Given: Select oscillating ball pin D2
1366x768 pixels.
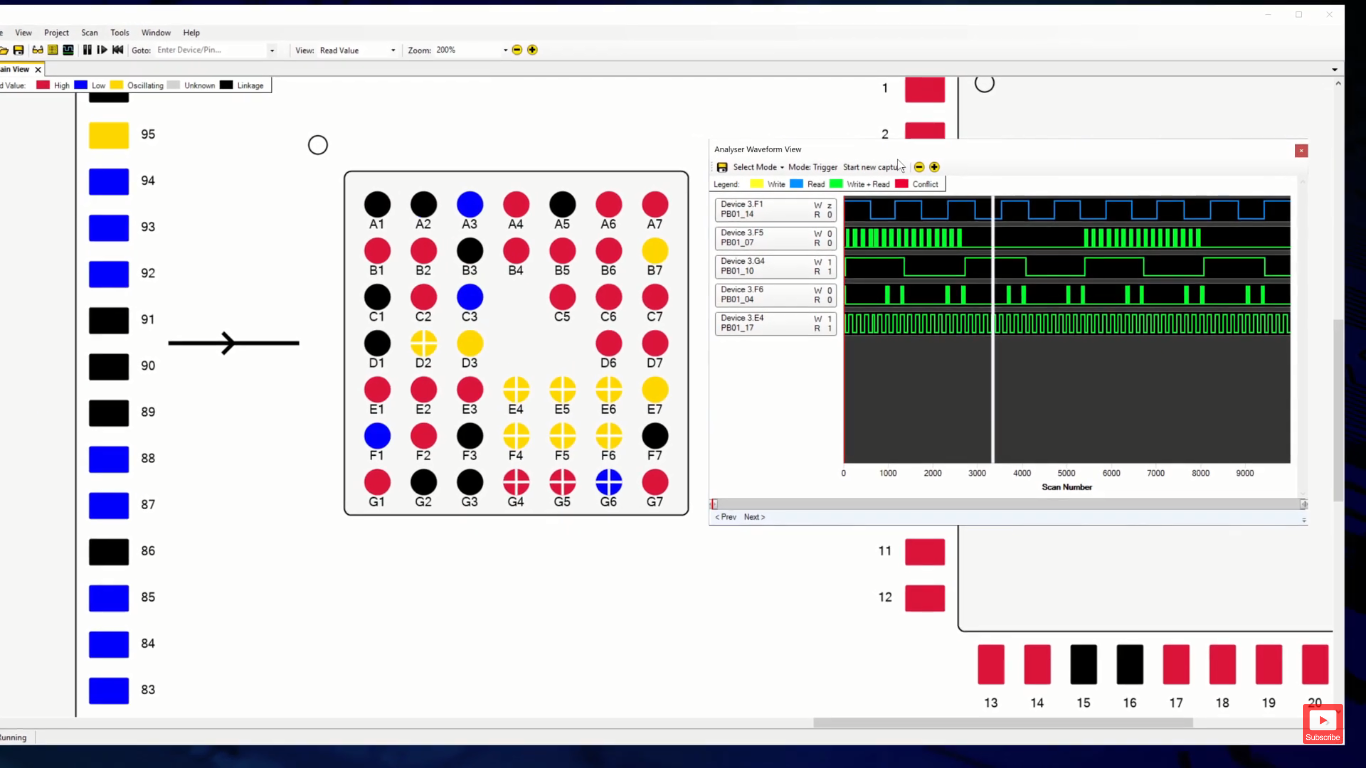Looking at the screenshot, I should (424, 343).
